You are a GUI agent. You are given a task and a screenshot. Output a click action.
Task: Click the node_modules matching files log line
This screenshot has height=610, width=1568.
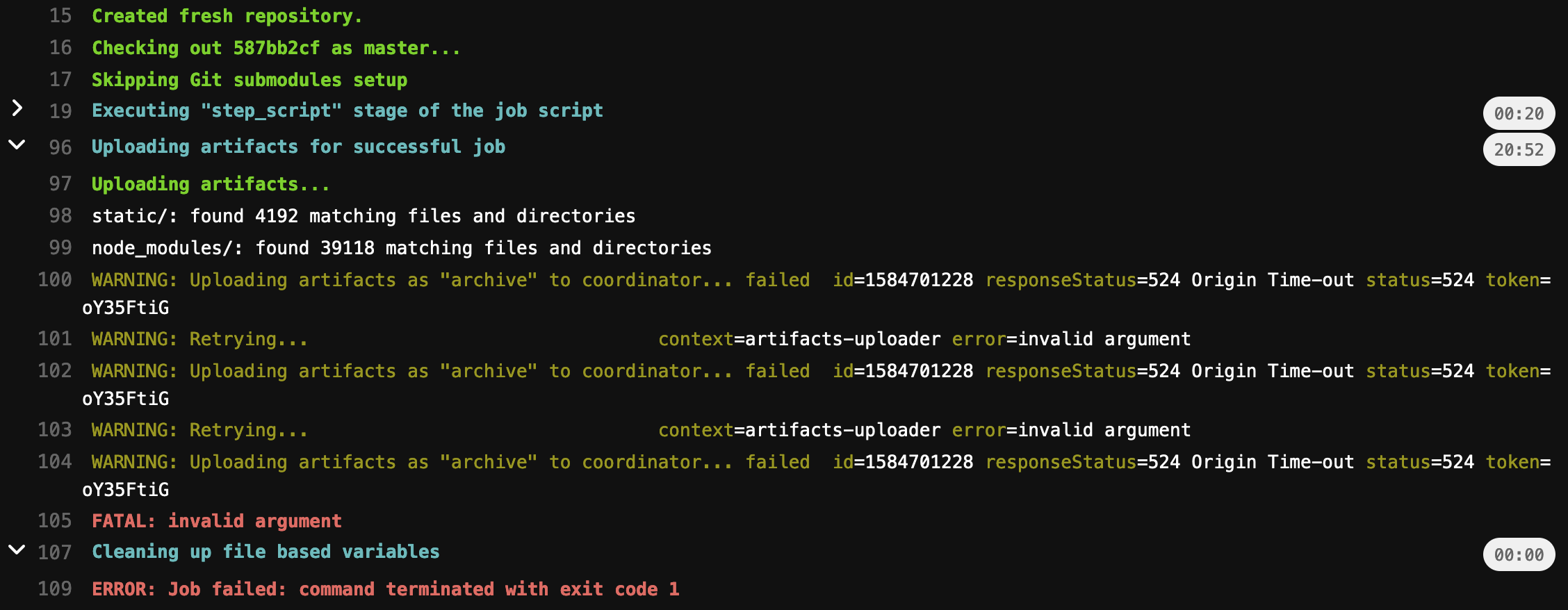tap(402, 248)
